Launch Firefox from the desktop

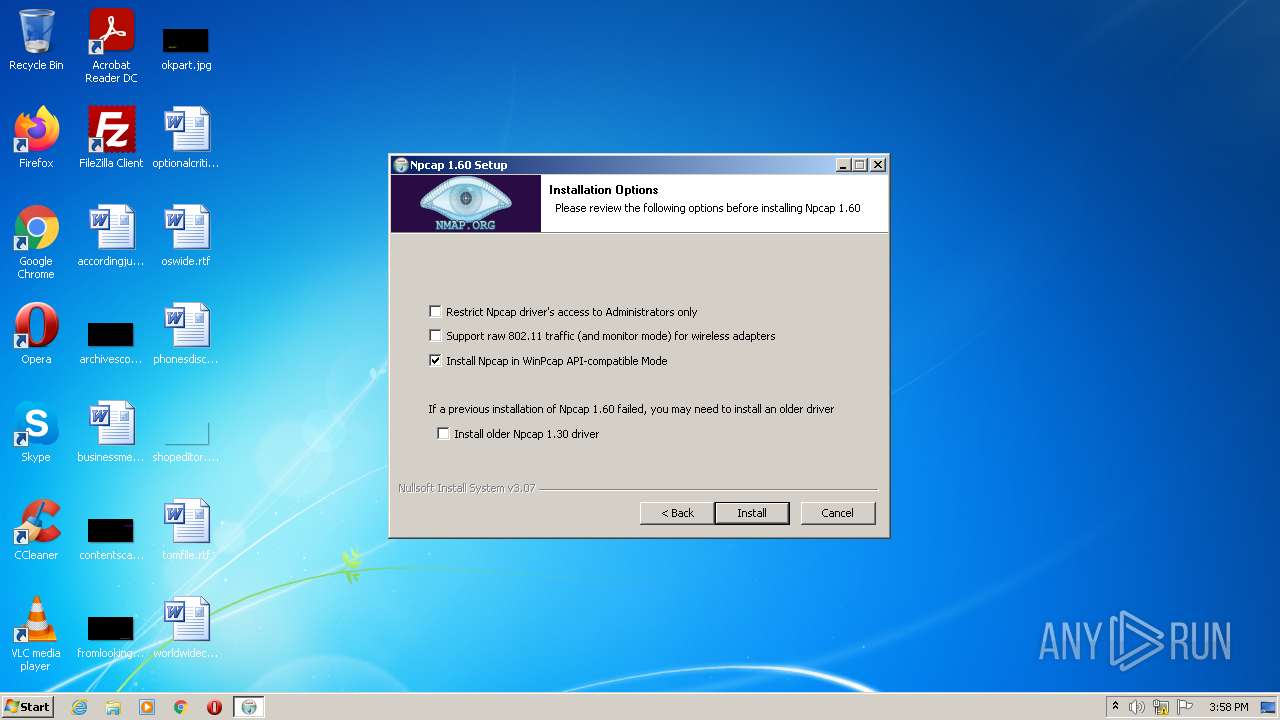coord(36,138)
